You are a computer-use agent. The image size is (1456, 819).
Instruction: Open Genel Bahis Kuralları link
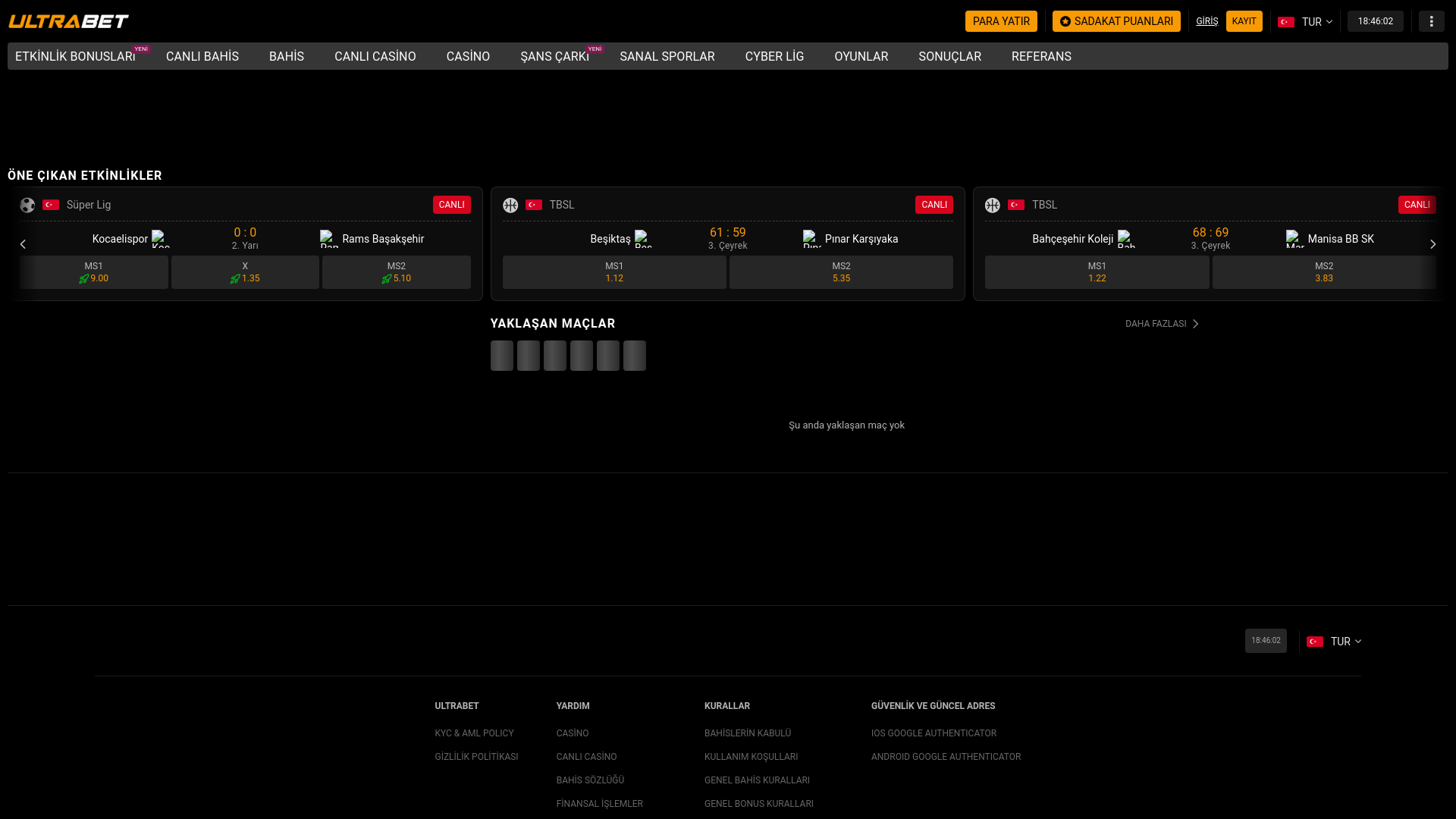click(x=757, y=780)
